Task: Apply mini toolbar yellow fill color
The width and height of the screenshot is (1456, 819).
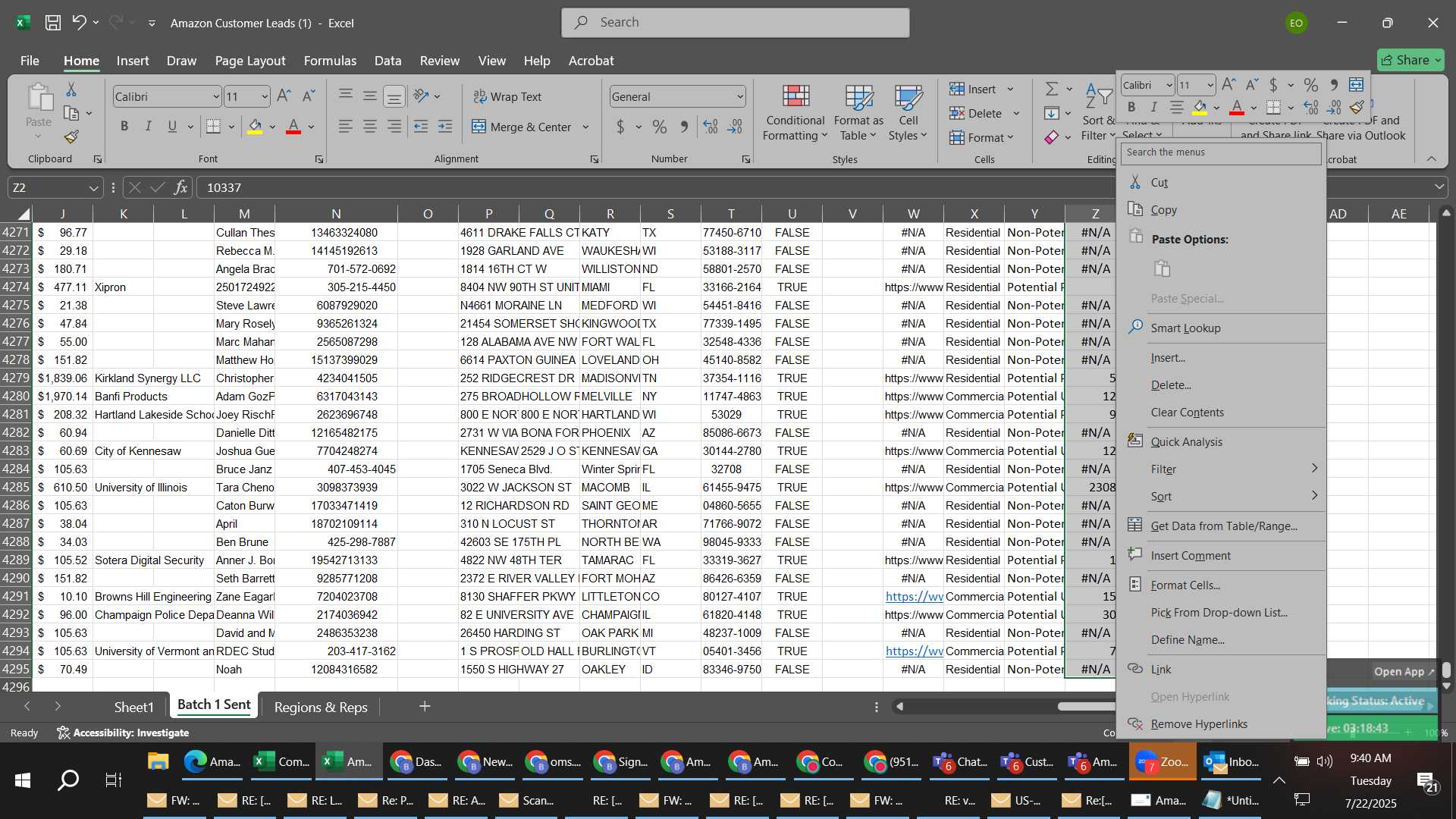Action: [1200, 108]
